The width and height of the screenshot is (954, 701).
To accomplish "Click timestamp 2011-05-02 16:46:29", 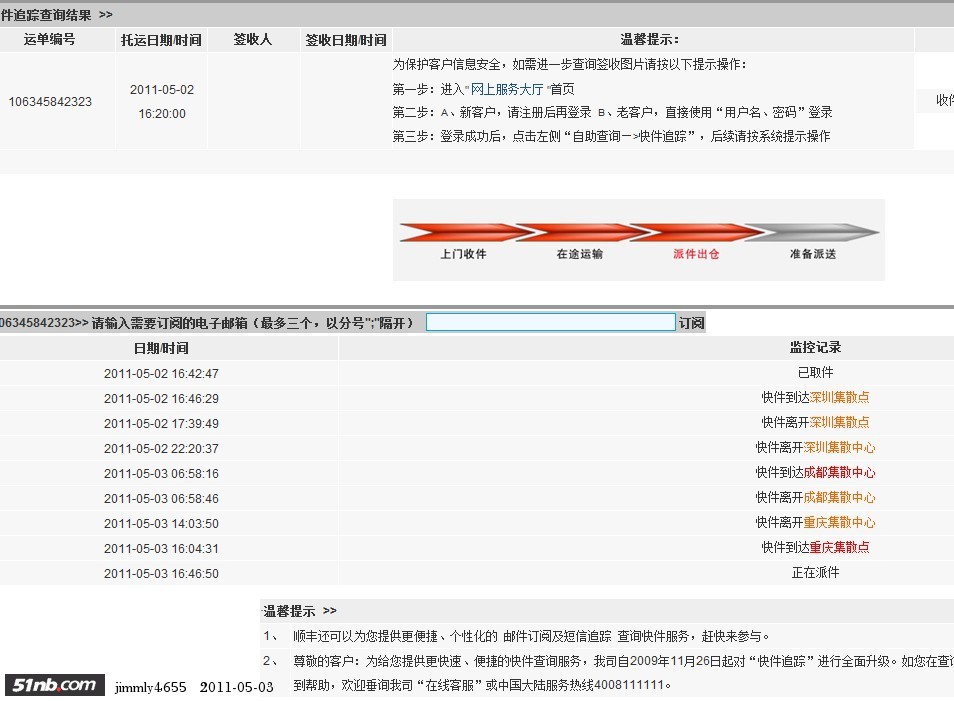I will click(161, 399).
